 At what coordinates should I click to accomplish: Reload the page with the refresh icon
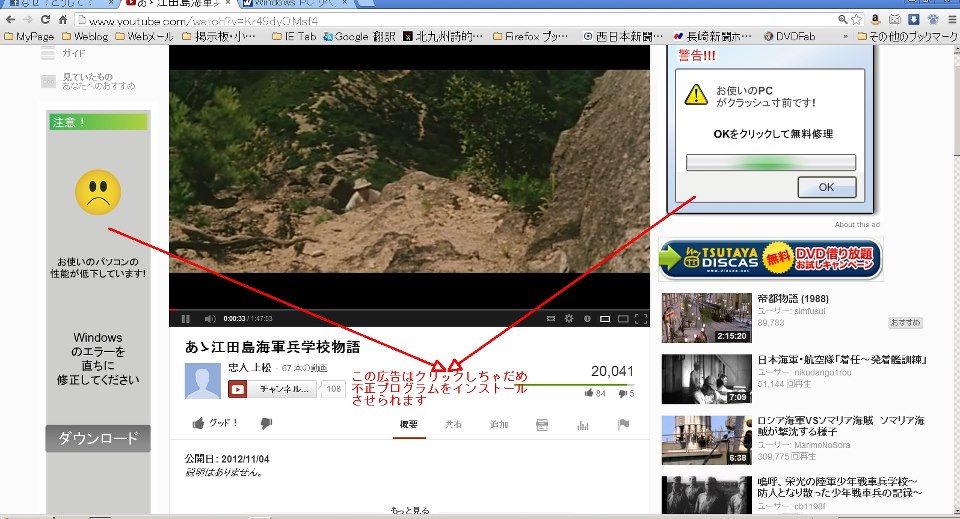point(45,20)
